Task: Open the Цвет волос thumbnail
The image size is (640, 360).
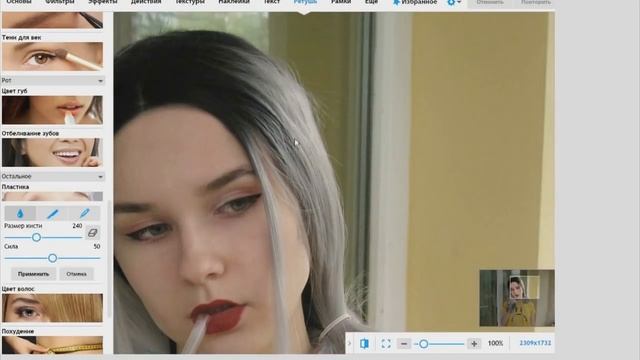Action: click(x=52, y=308)
